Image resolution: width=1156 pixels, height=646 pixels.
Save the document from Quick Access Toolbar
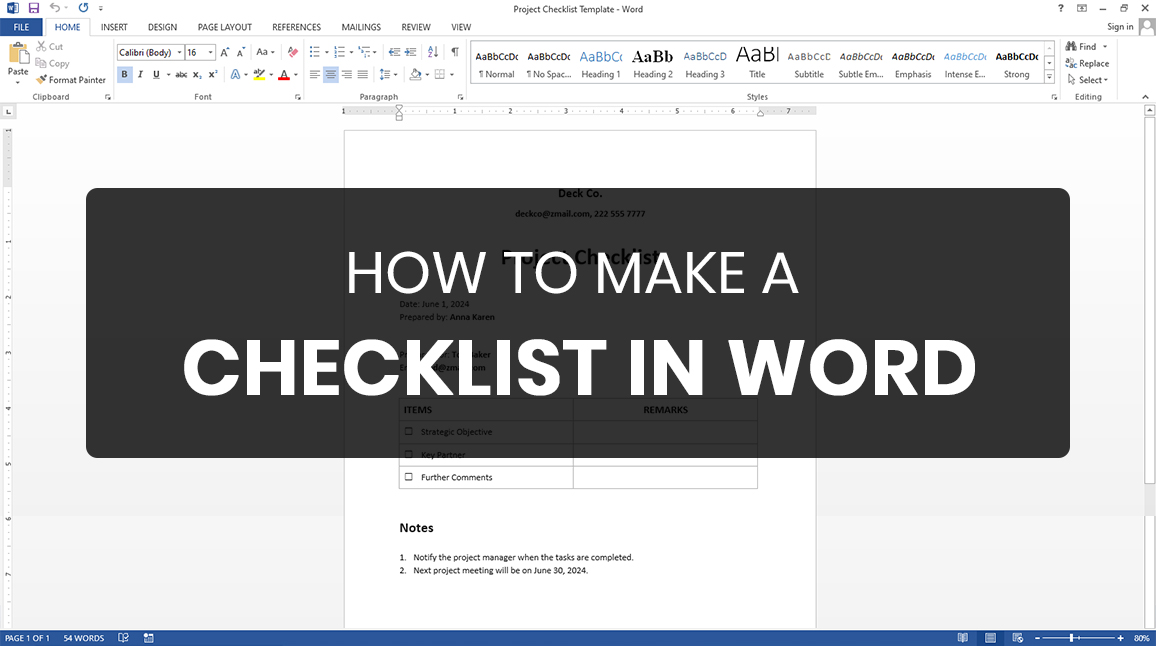click(34, 8)
